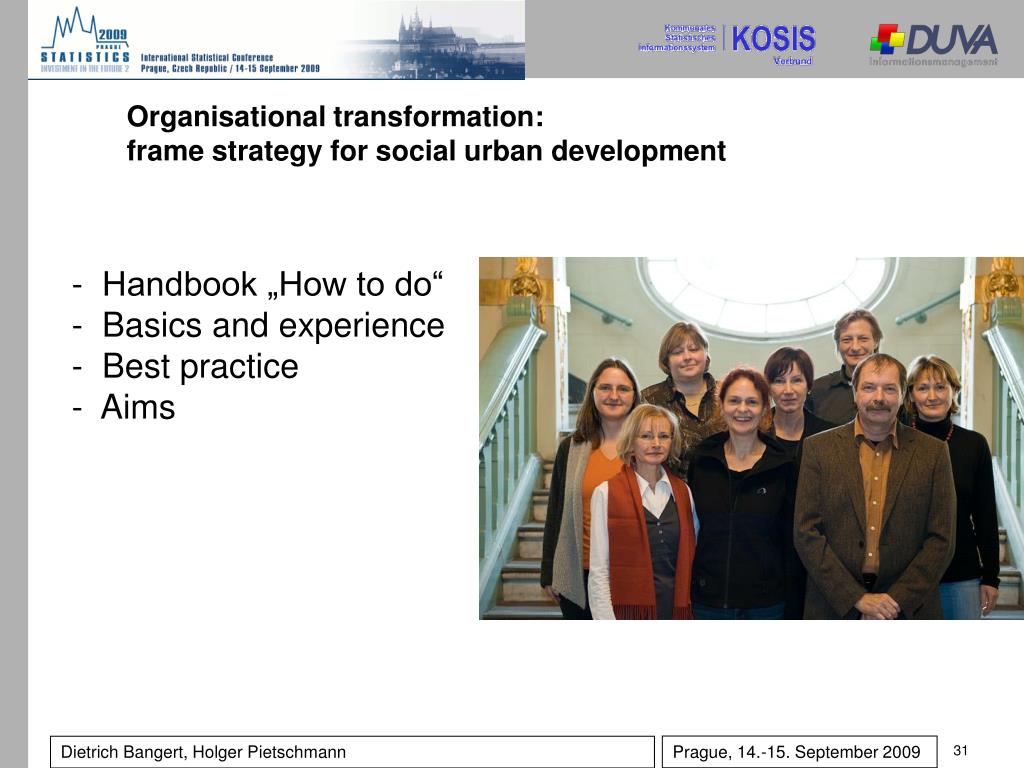
Task: Click 'Kommunales Statistisches Informationssystem' text
Action: (677, 38)
